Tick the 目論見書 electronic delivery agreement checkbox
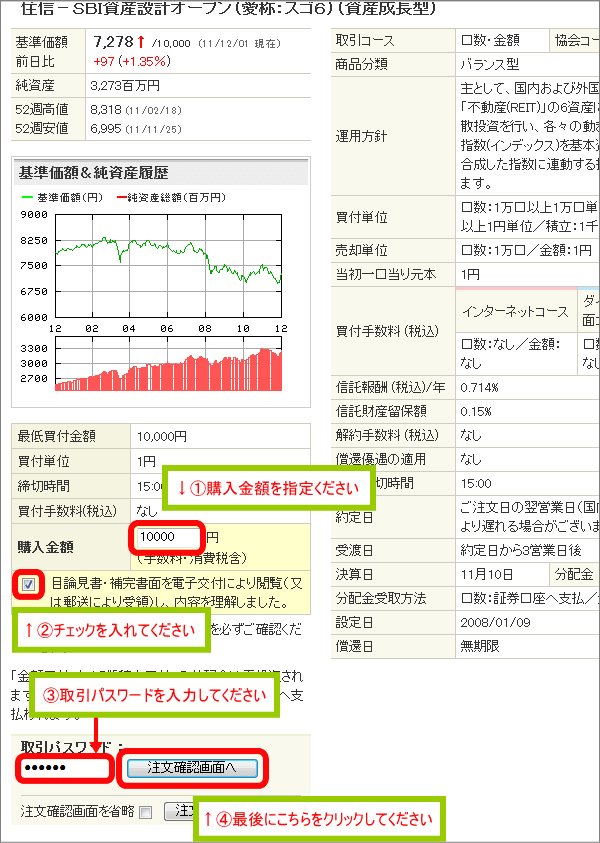600x843 pixels. [x=28, y=584]
